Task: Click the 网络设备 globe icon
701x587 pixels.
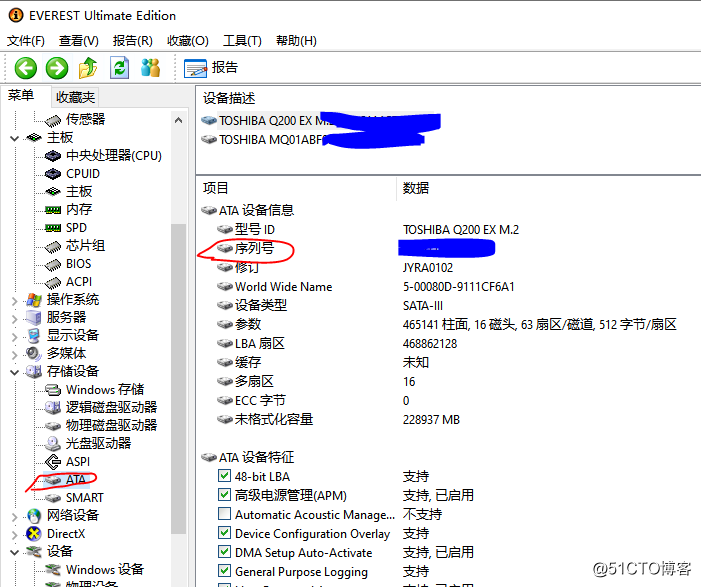Action: point(34,516)
